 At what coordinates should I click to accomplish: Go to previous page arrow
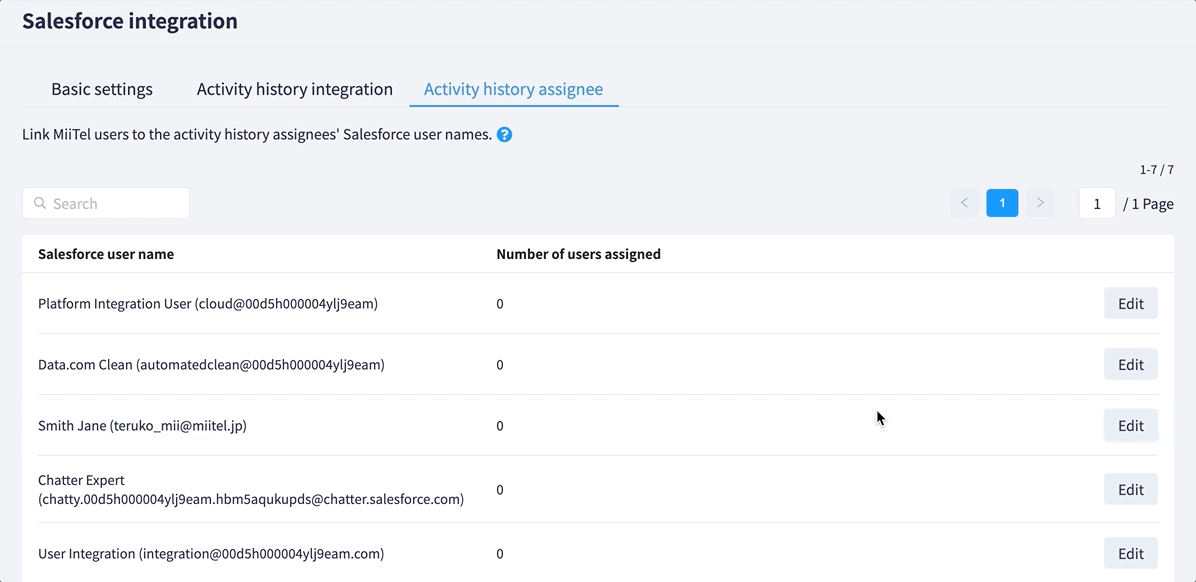(964, 203)
